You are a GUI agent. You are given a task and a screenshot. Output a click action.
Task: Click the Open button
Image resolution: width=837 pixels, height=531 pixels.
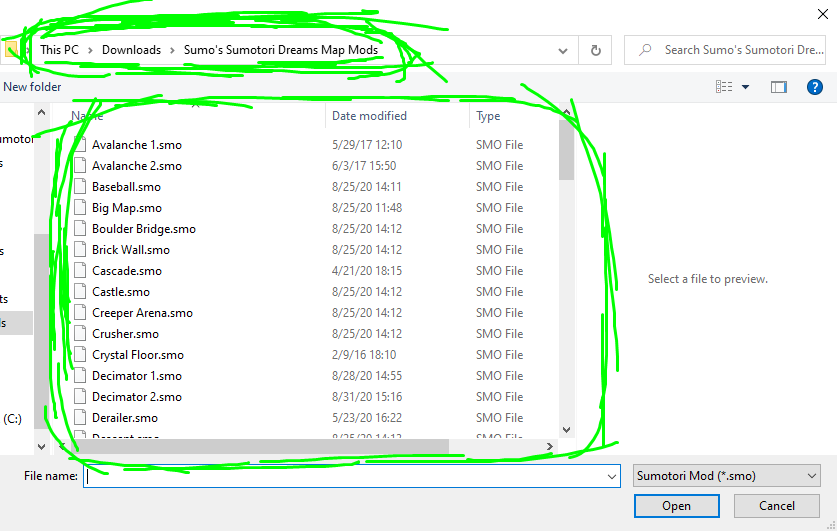point(676,506)
